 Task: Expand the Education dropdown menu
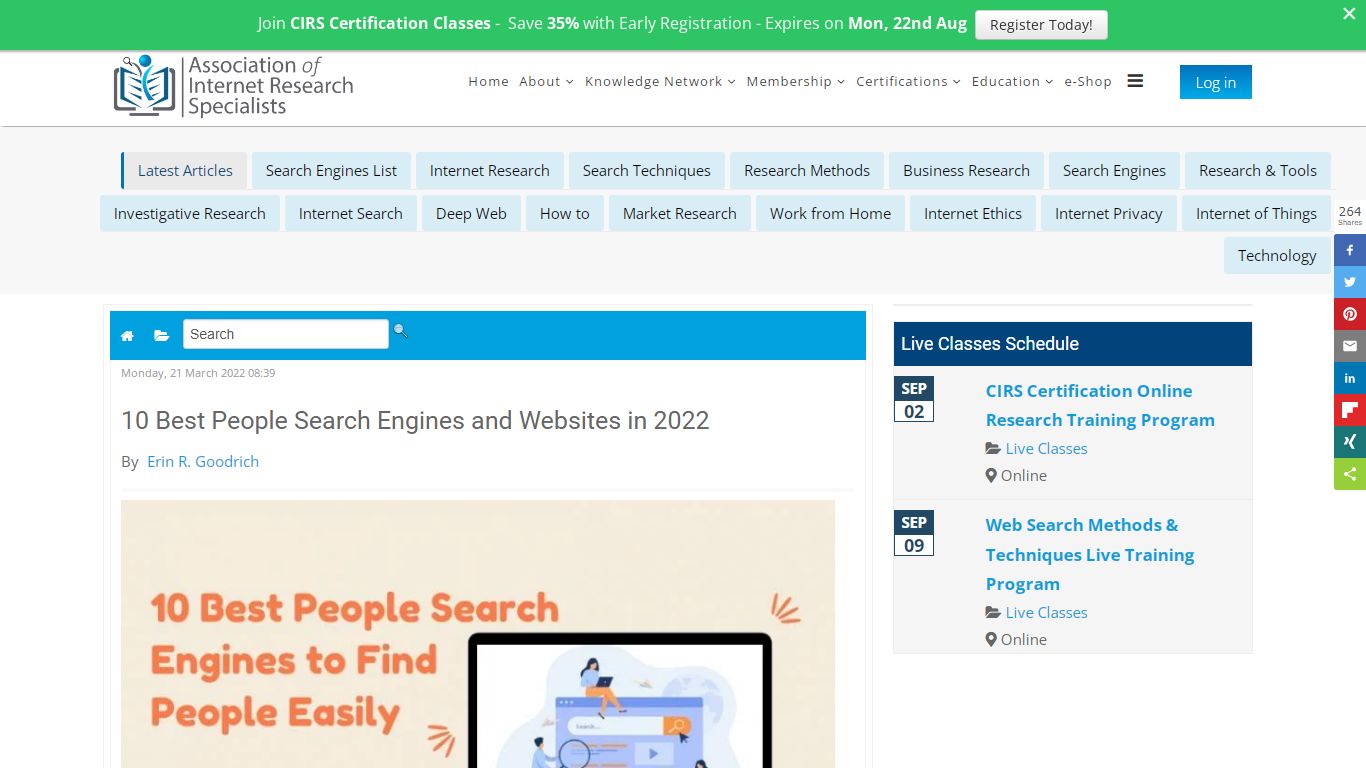coord(1012,82)
